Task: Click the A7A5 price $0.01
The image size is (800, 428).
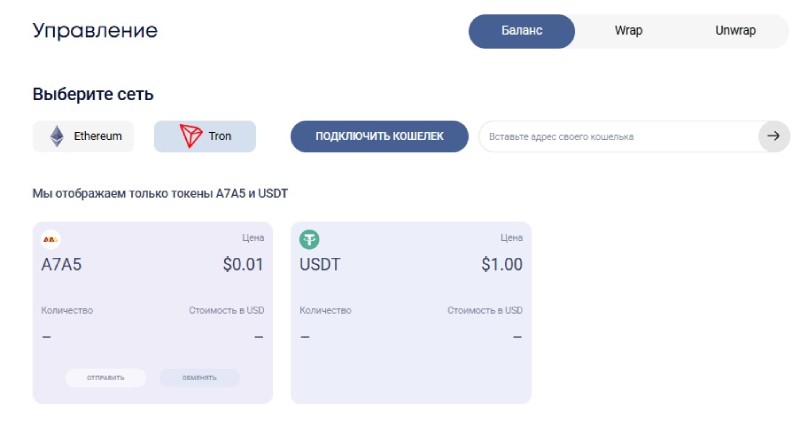Action: [x=243, y=265]
